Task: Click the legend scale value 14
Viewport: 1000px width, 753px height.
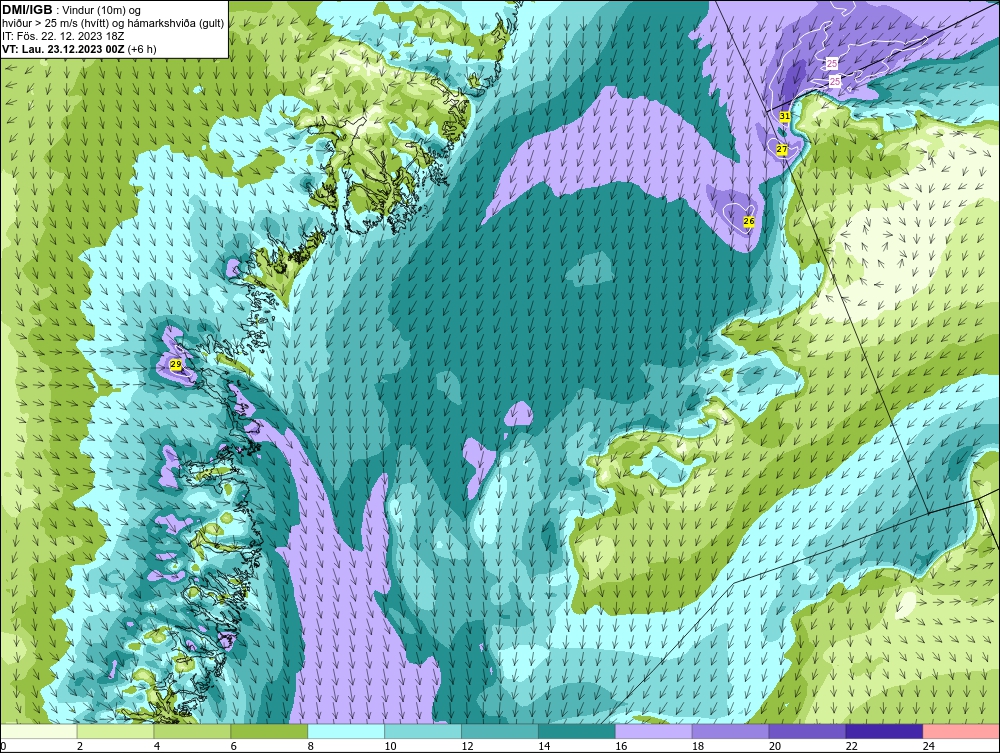Action: [x=544, y=746]
